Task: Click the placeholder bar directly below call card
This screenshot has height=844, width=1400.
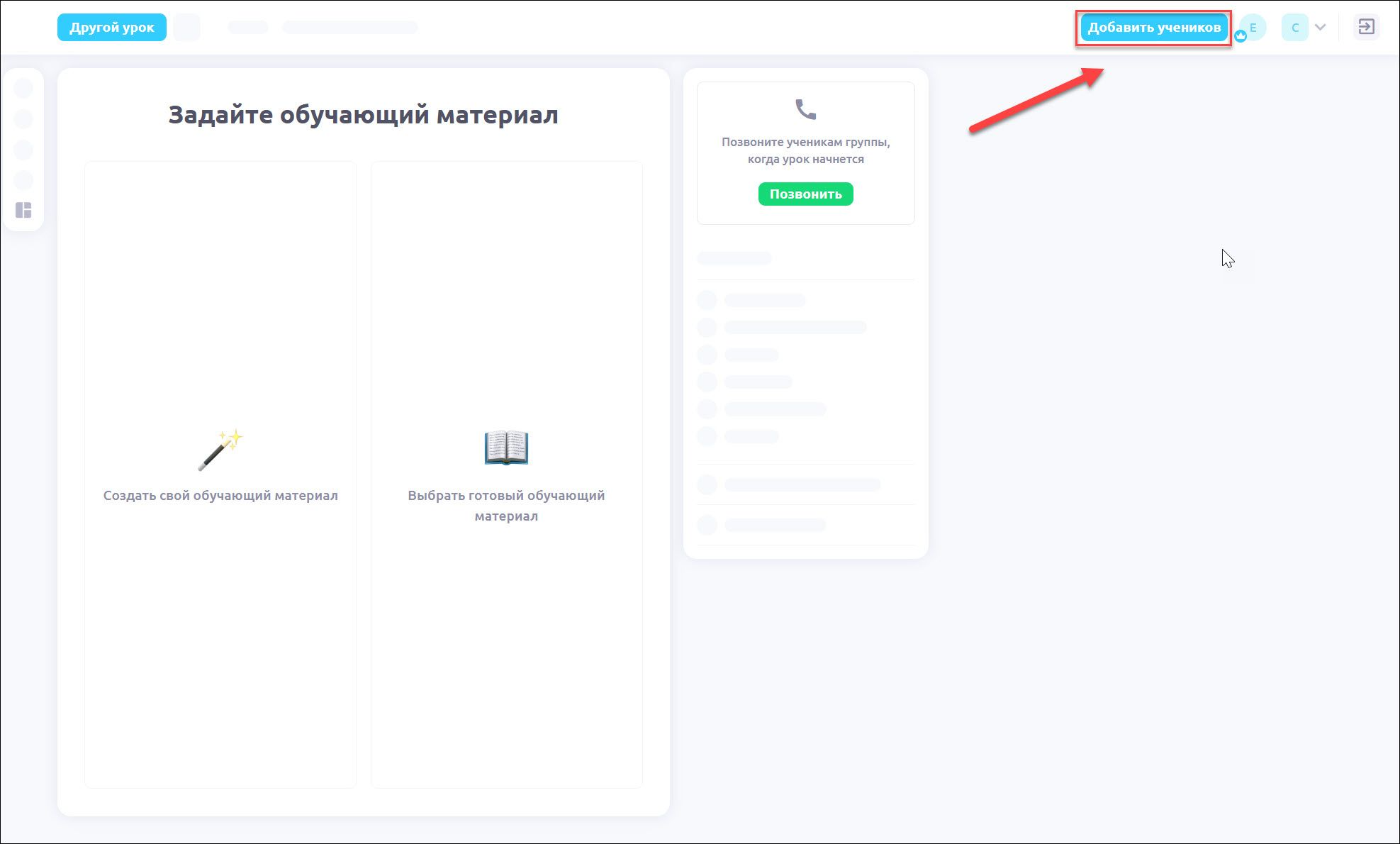Action: click(734, 258)
